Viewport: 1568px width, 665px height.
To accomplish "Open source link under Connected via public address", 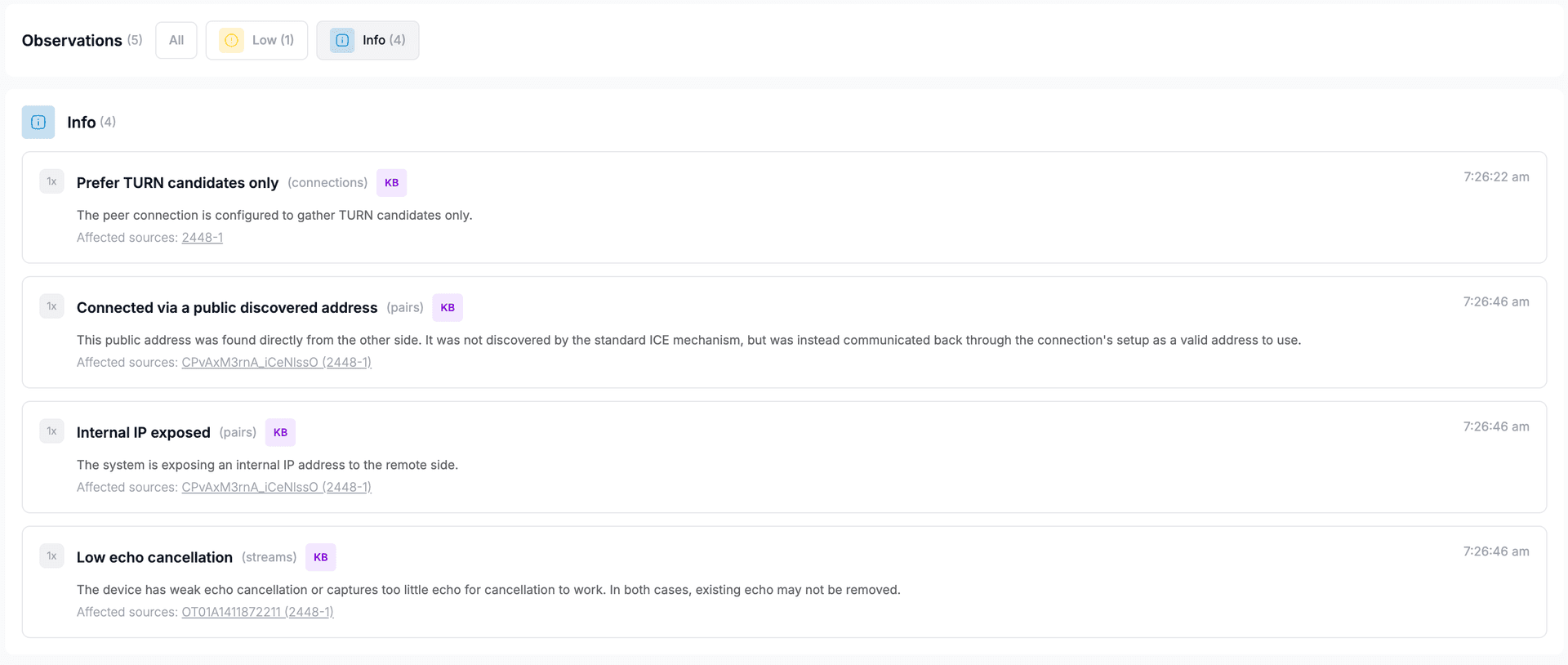I will pos(276,363).
